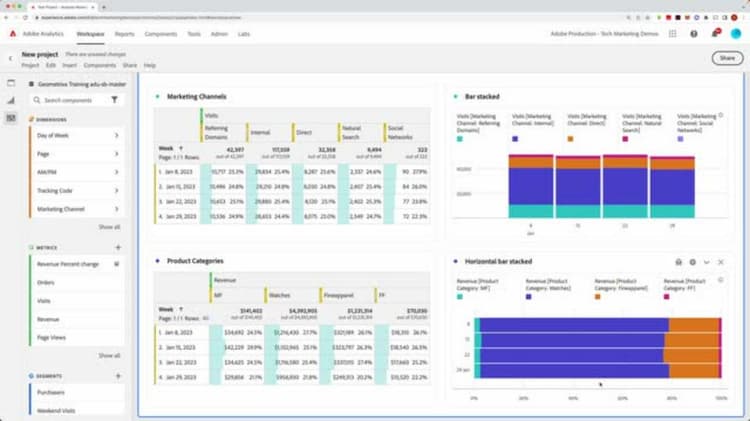The image size is (750, 421).
Task: Collapse the Horizontal bar stacked panel chevron
Action: 706,262
